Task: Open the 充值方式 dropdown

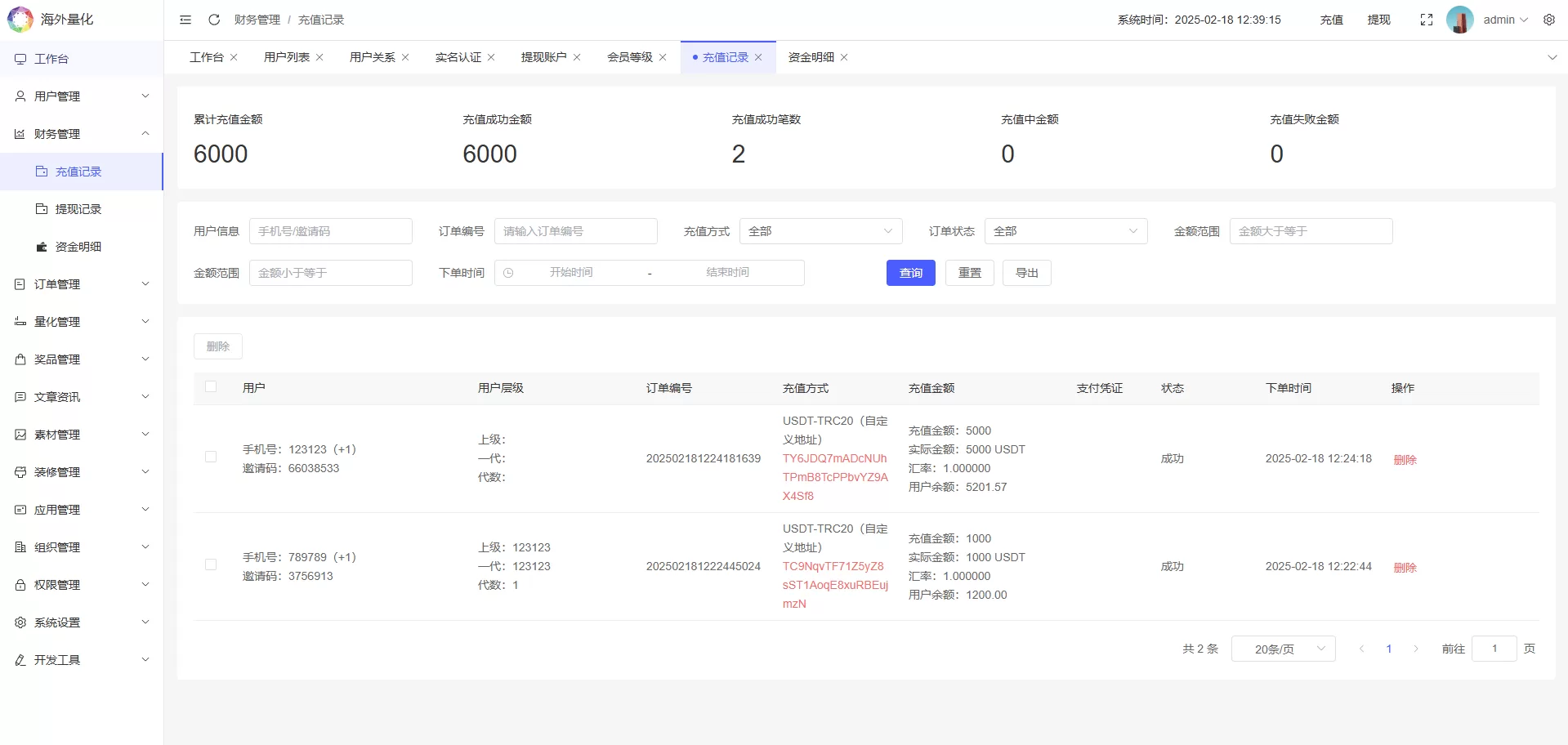Action: click(820, 231)
